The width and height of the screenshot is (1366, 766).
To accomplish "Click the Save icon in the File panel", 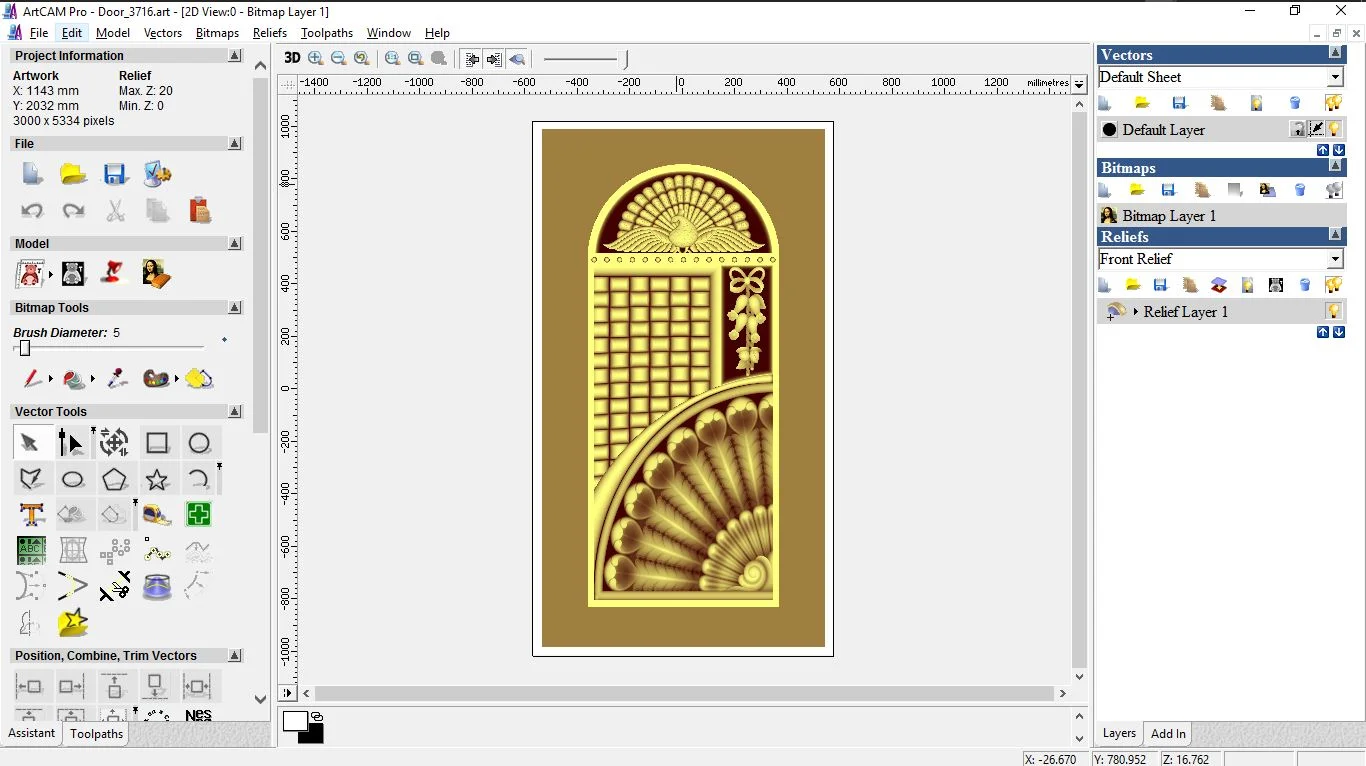I will [x=115, y=174].
